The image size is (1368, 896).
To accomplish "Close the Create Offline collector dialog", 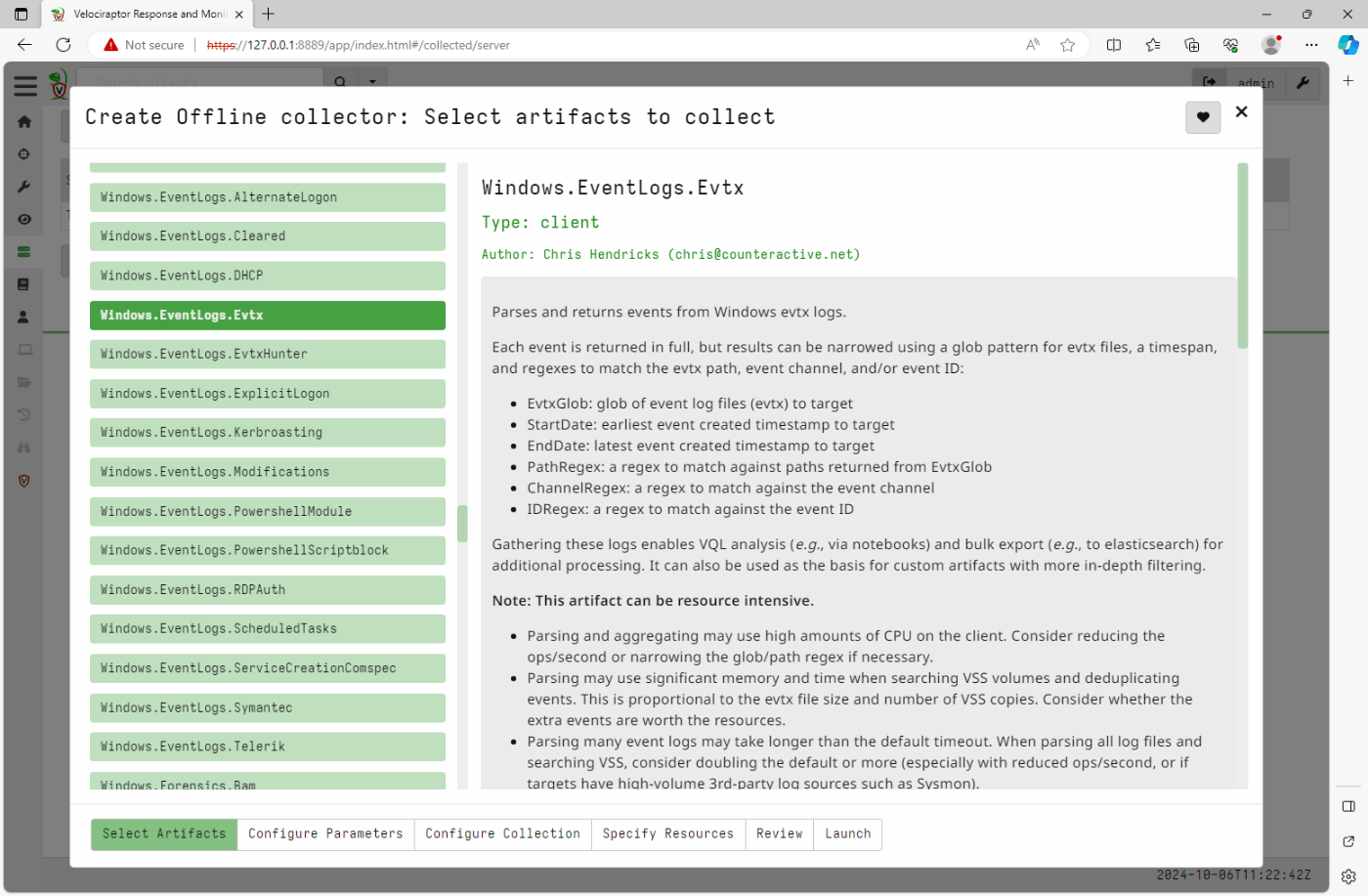I will pyautogui.click(x=1241, y=112).
